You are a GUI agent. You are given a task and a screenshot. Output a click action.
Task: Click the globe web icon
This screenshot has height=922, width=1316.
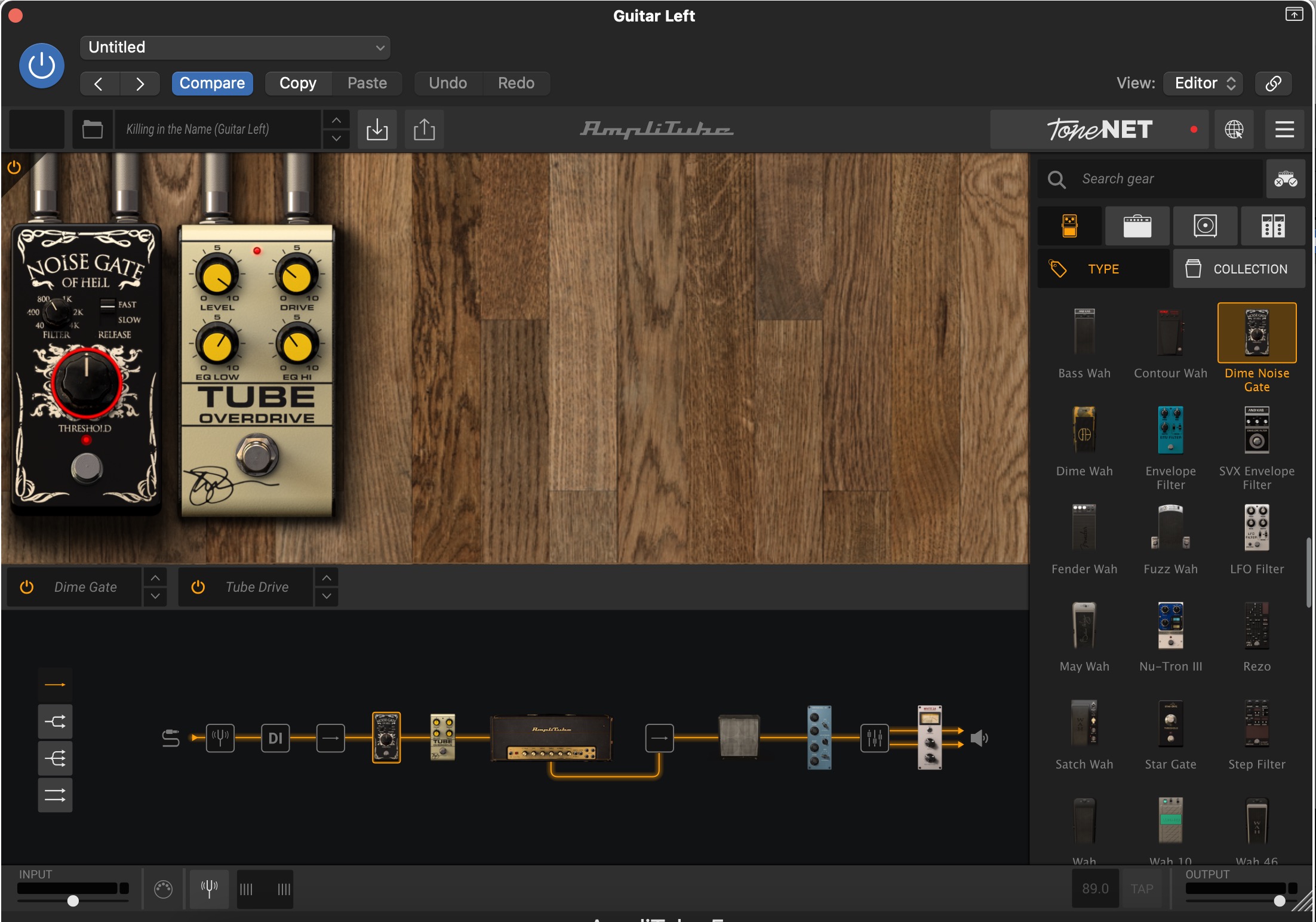pos(1234,129)
